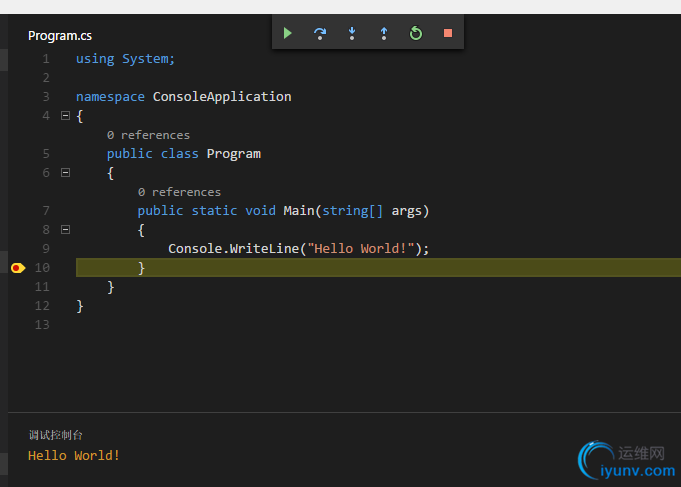This screenshot has width=681, height=487.
Task: Click Hello World! output in debug console
Action: (x=74, y=456)
